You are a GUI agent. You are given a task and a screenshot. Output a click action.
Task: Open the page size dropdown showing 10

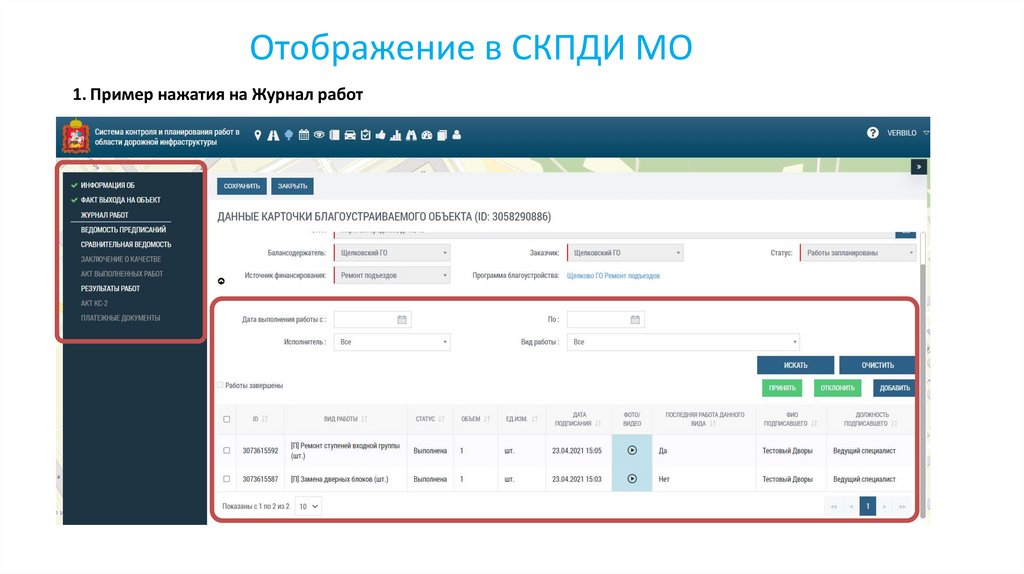tap(308, 506)
